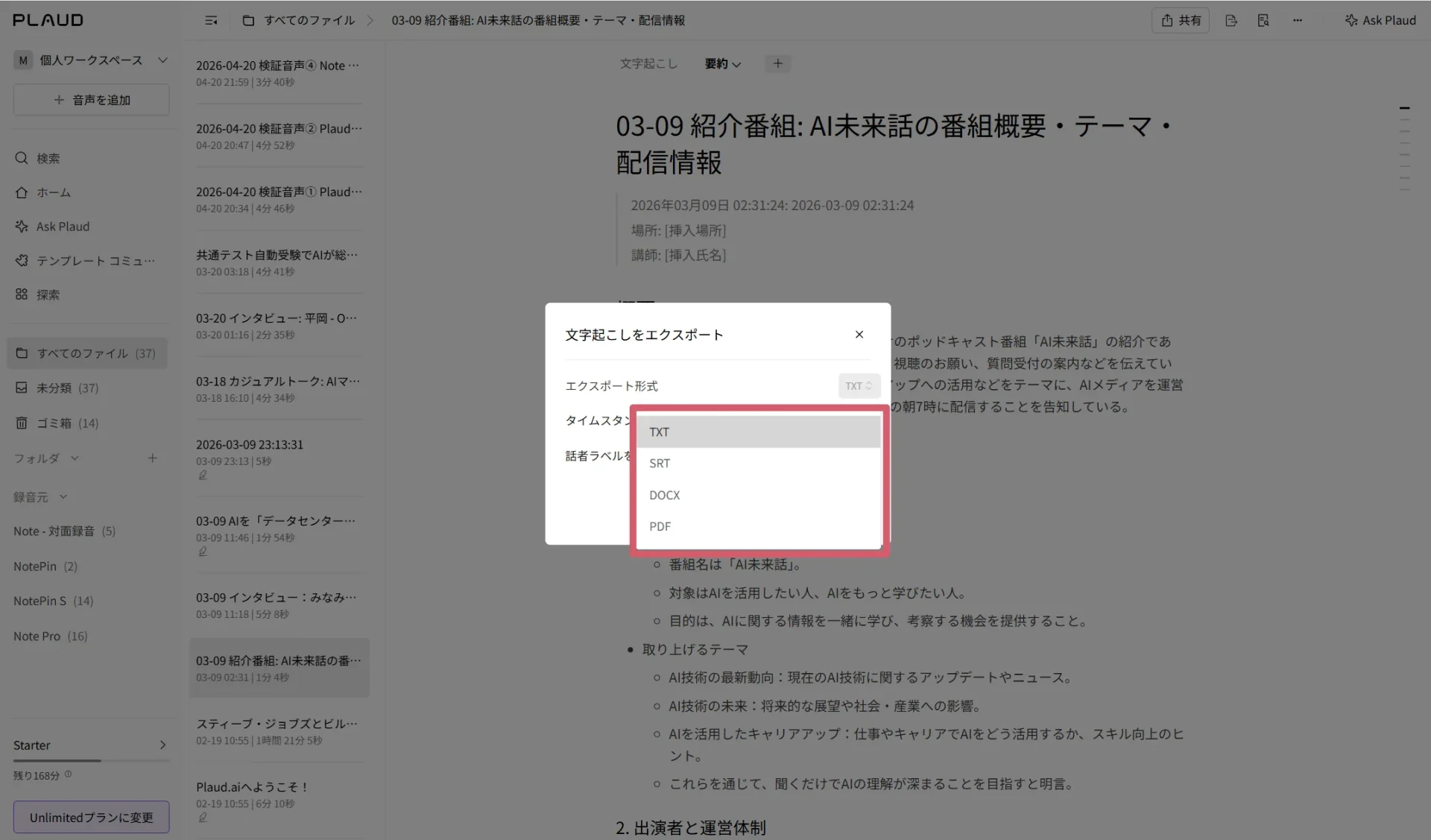Open recording 2026-04-20 verification audio ①
Screen dimensions: 1431x840
point(279,200)
